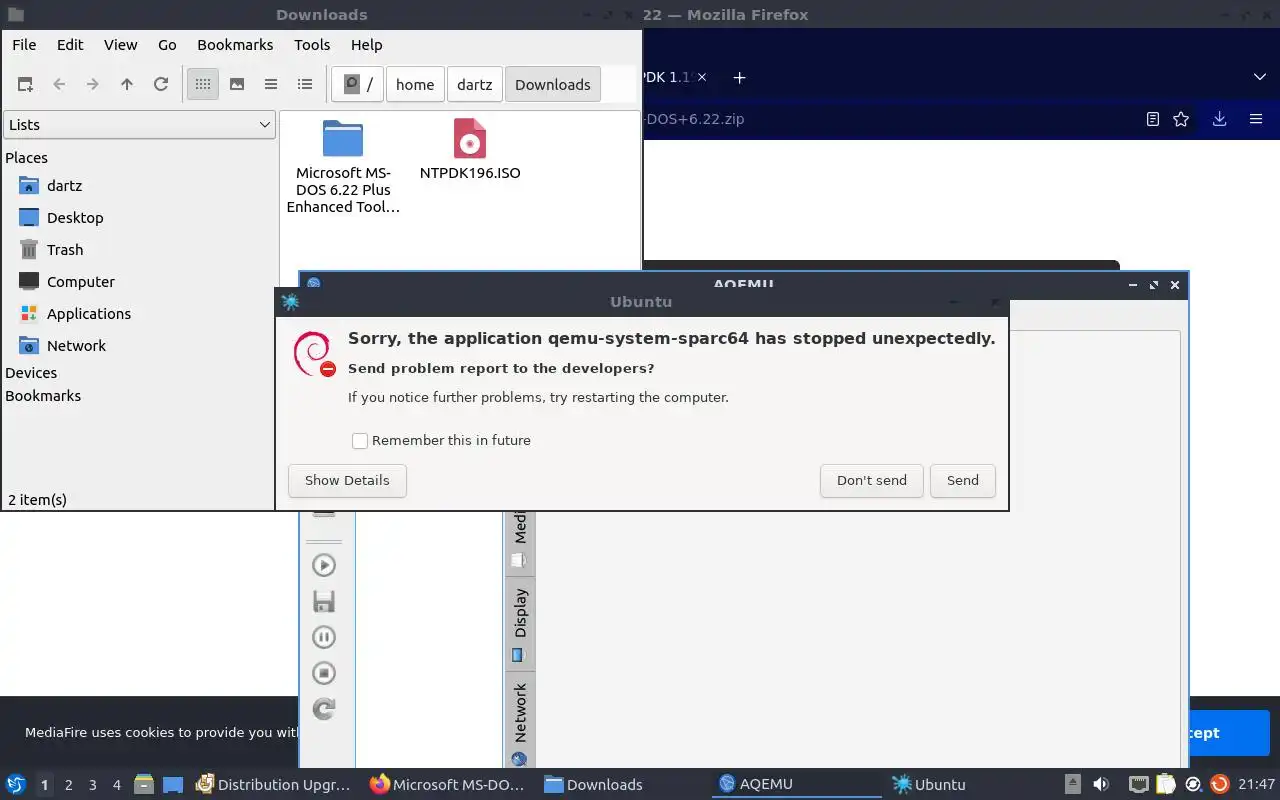Open the File menu
Screen dimensions: 1280x800
tap(24, 45)
